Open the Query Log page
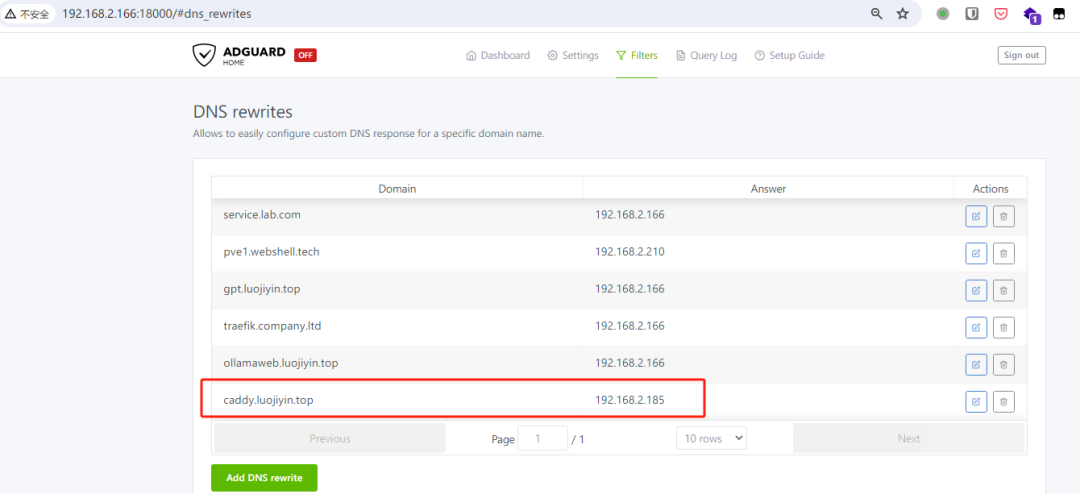The width and height of the screenshot is (1080, 494). (x=706, y=56)
